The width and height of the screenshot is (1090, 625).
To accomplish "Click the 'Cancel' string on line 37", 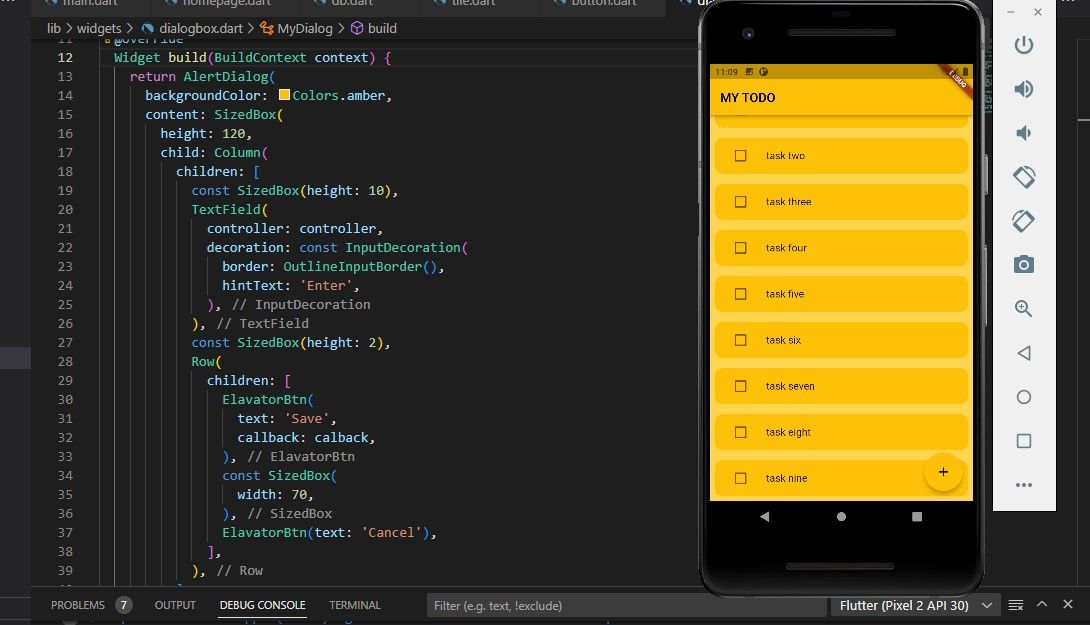I will (x=391, y=533).
